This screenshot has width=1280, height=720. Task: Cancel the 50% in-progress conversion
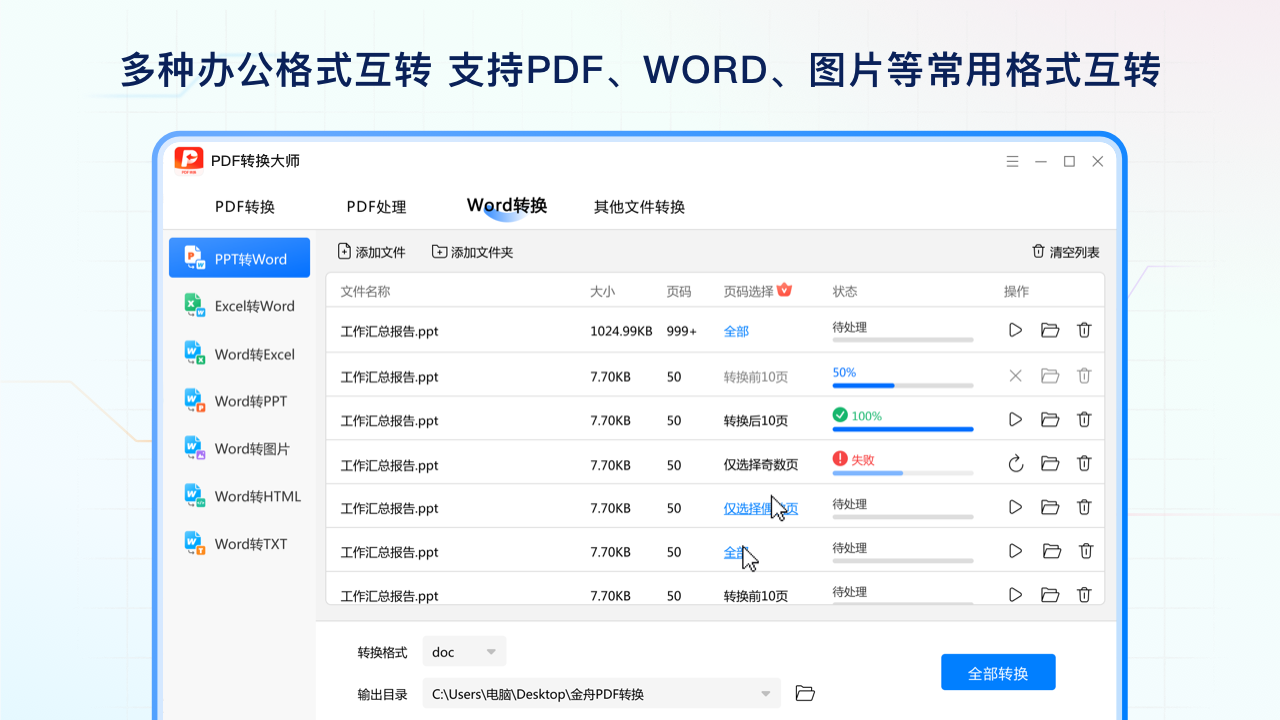point(1015,376)
